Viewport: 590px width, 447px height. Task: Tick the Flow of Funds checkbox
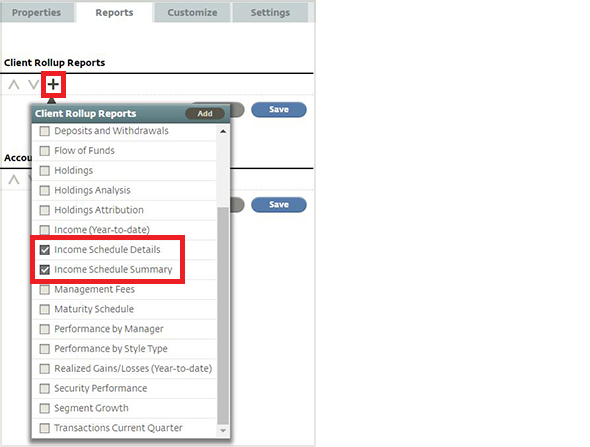45,151
